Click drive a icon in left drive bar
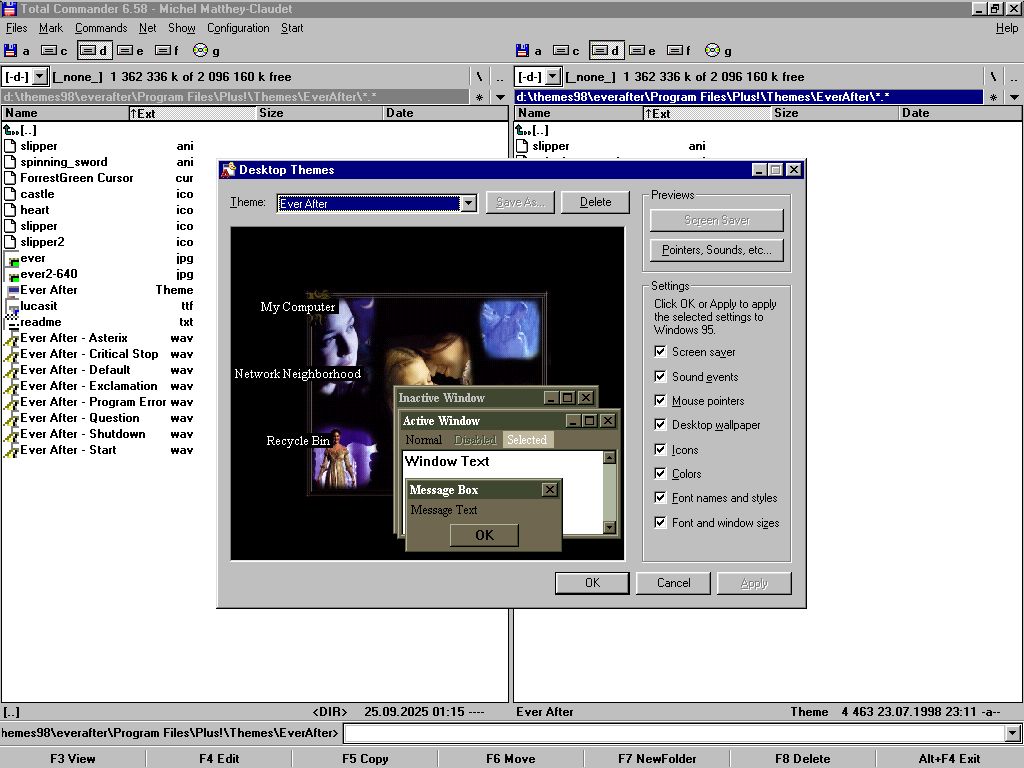The image size is (1024, 768). pyautogui.click(x=11, y=51)
